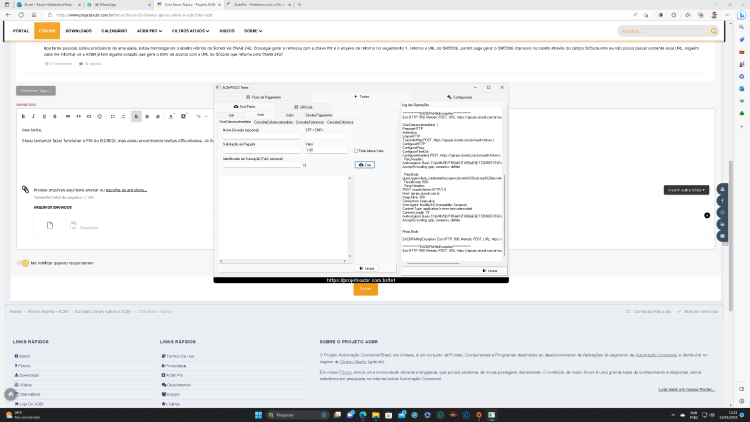The height and width of the screenshot is (422, 750).
Task: Toggle 'Marcar como lido' in the footer
Action: (x=698, y=311)
